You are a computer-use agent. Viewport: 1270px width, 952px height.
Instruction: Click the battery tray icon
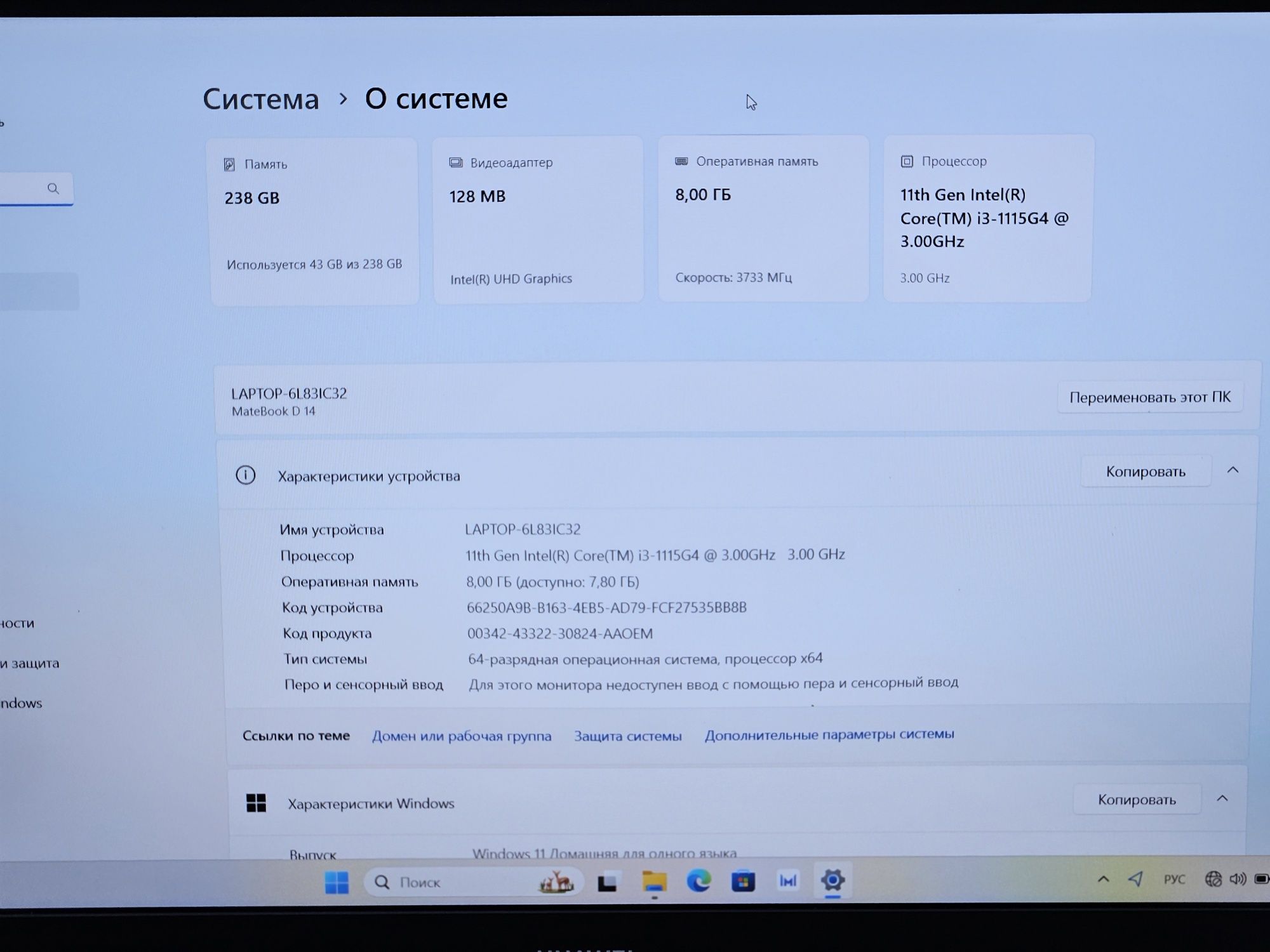click(1262, 879)
